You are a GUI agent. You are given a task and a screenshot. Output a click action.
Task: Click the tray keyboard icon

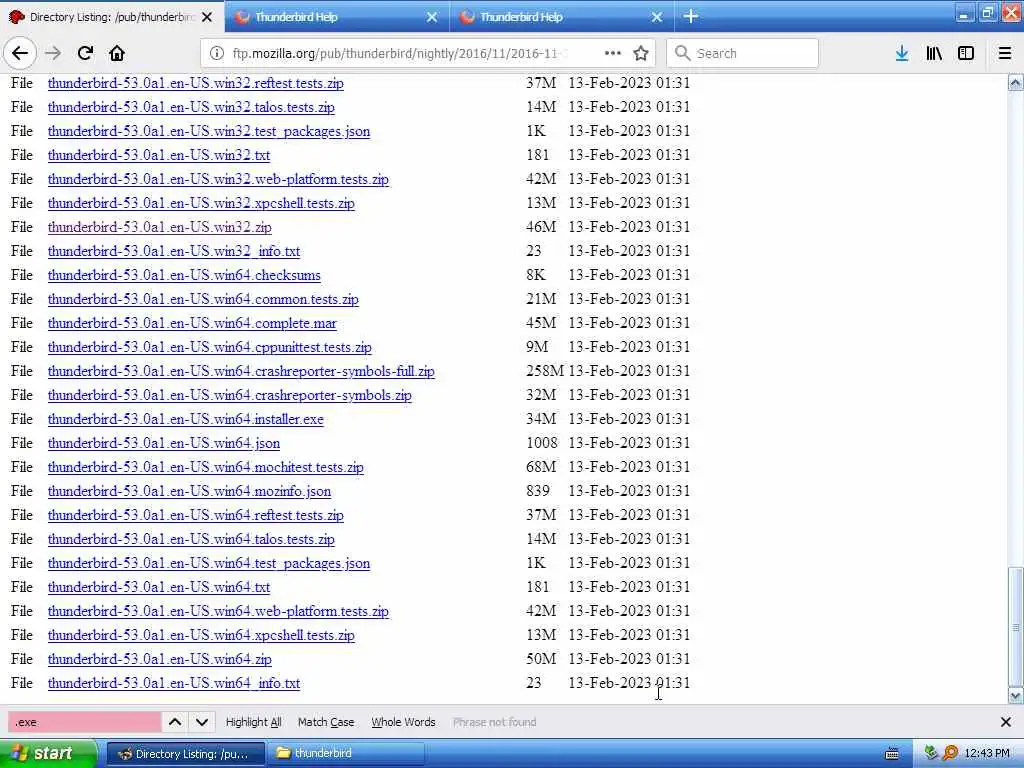click(x=891, y=754)
